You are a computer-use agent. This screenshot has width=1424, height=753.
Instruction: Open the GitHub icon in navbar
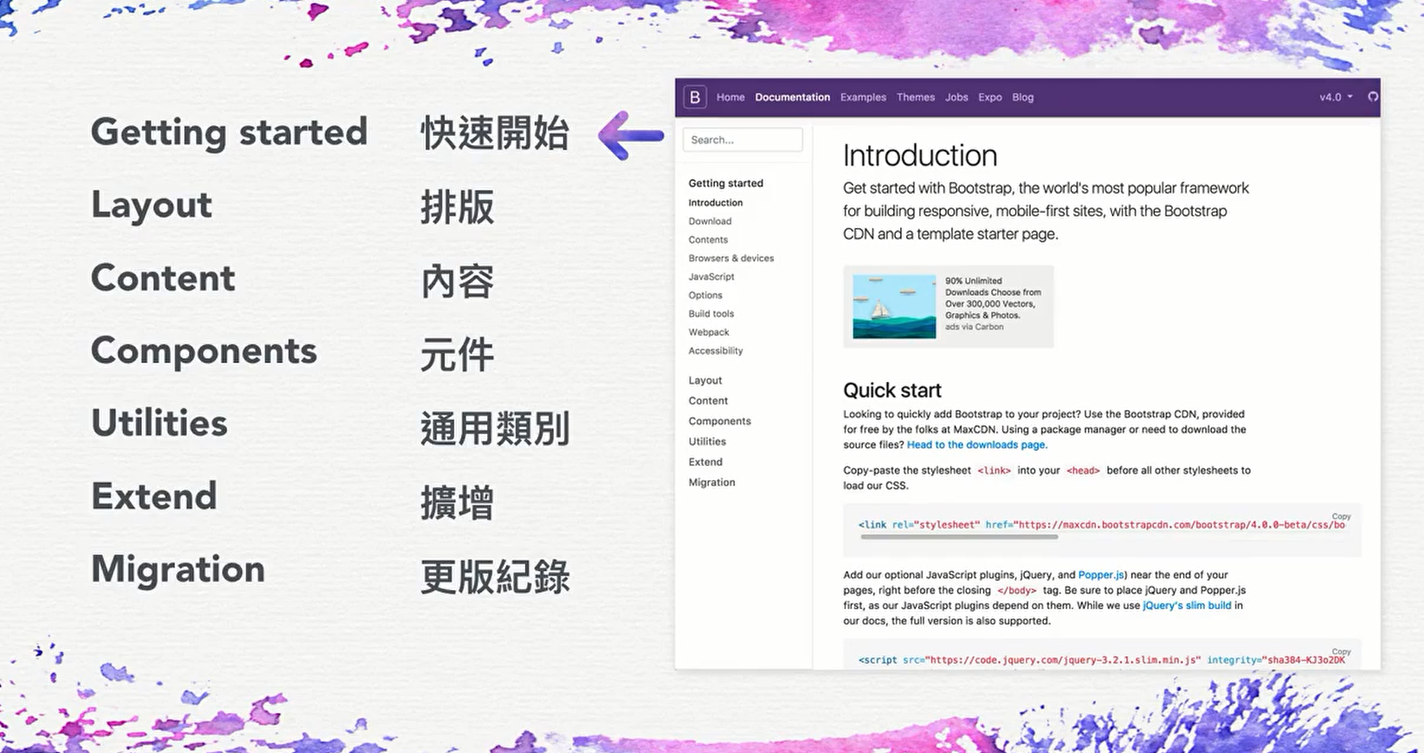click(x=1372, y=97)
